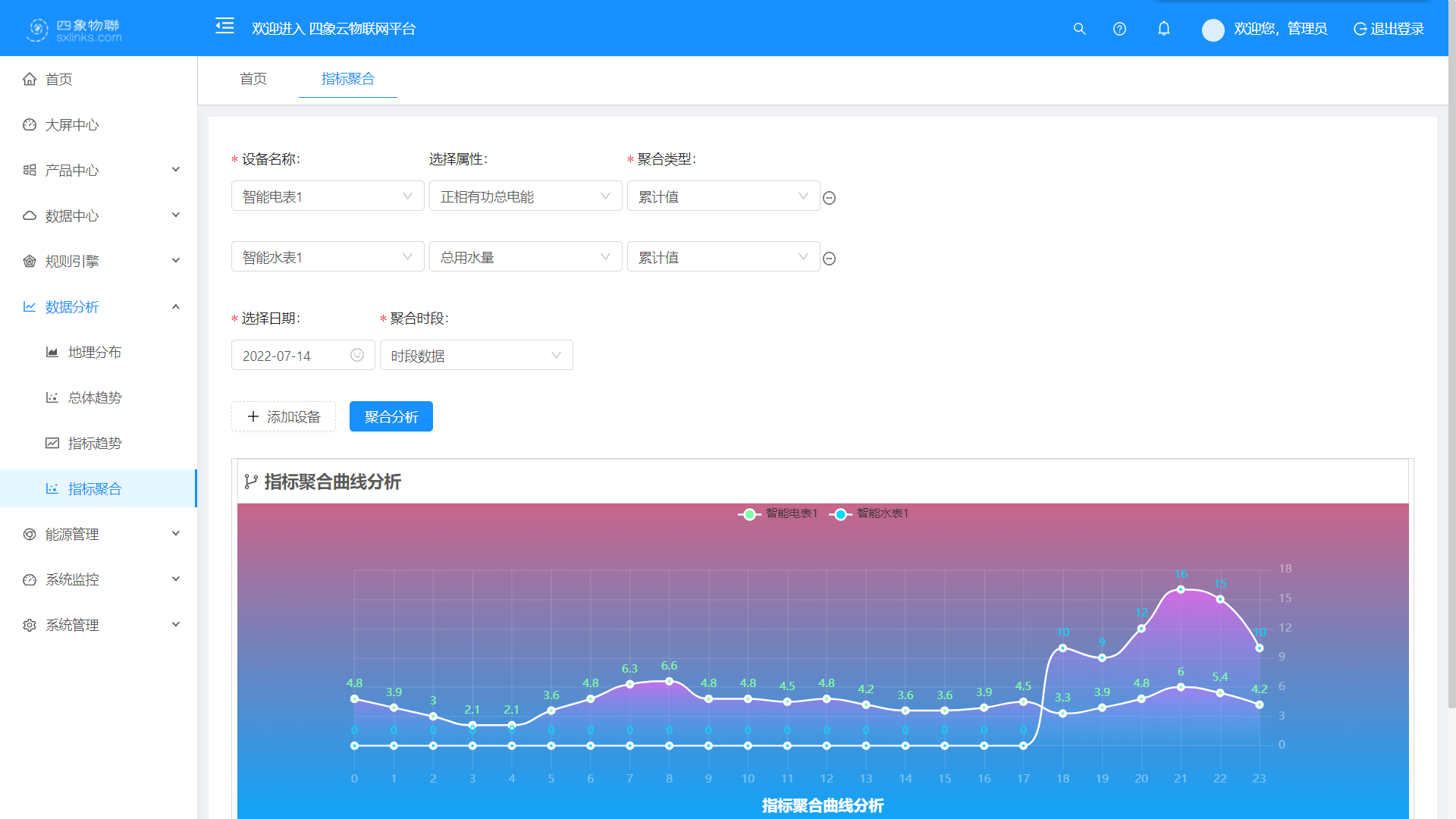
Task: Click the 16 peak data point on the curve
Action: pyautogui.click(x=1181, y=591)
